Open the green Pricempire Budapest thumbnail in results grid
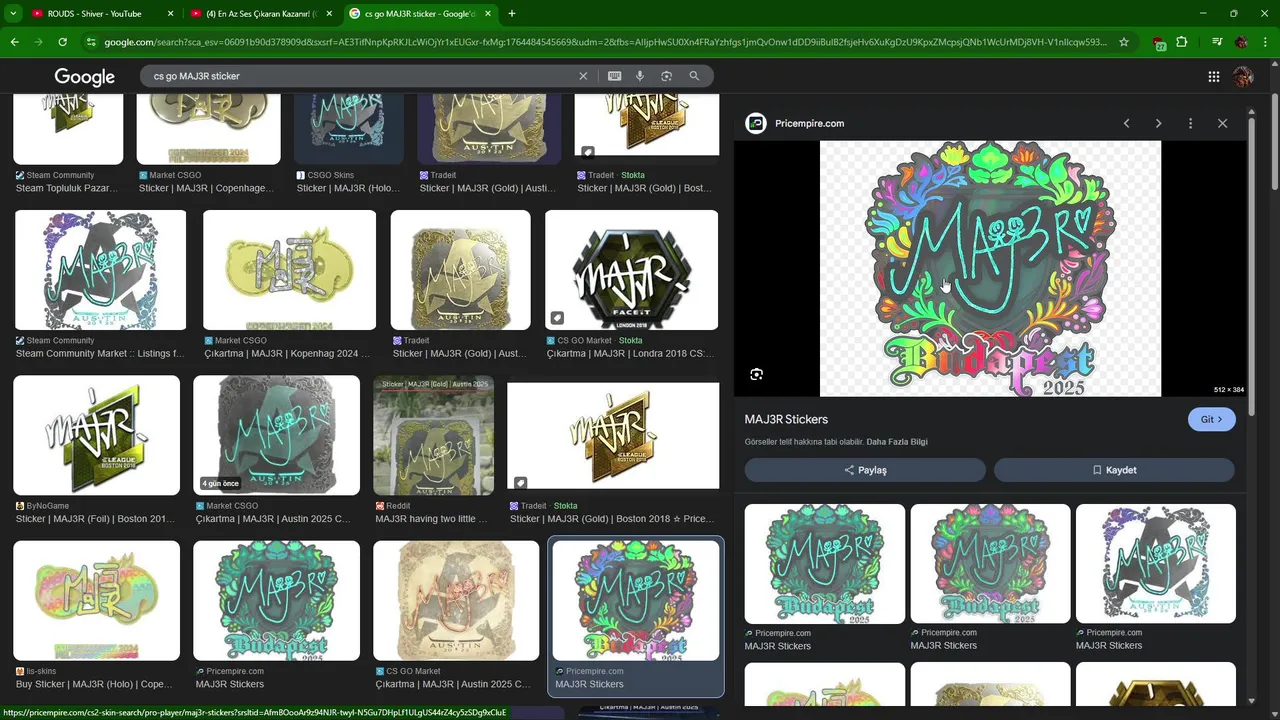This screenshot has width=1280, height=720. [276, 601]
